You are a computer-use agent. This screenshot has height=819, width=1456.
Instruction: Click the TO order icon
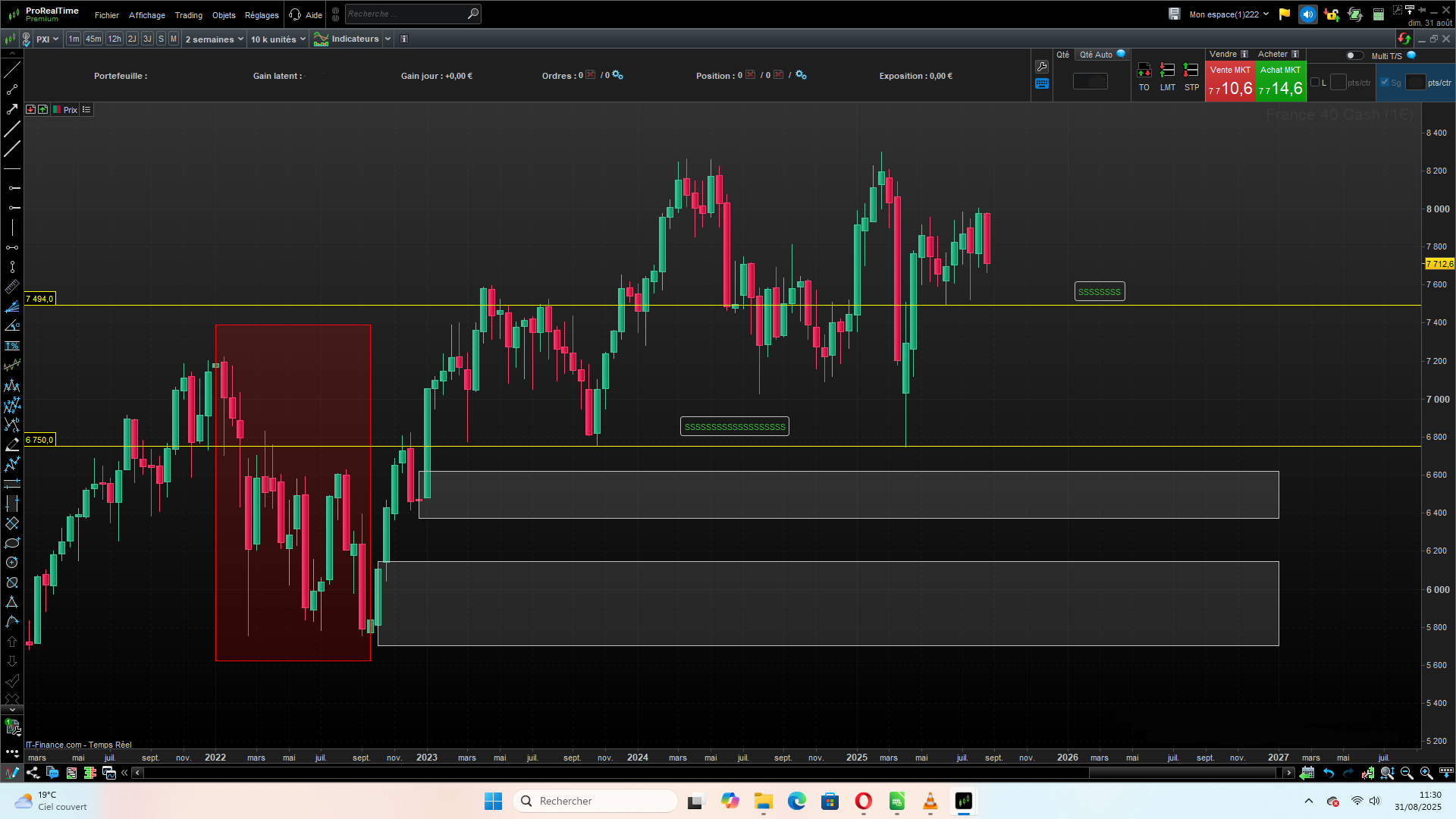tap(1144, 71)
